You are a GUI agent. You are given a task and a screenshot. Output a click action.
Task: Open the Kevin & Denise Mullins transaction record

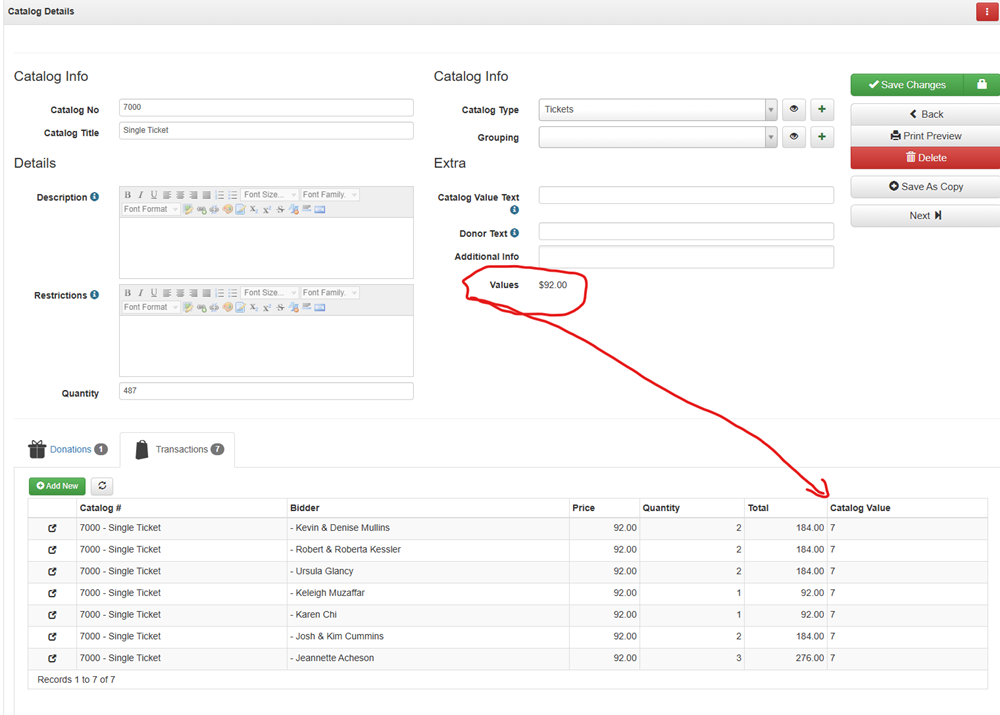[52, 528]
